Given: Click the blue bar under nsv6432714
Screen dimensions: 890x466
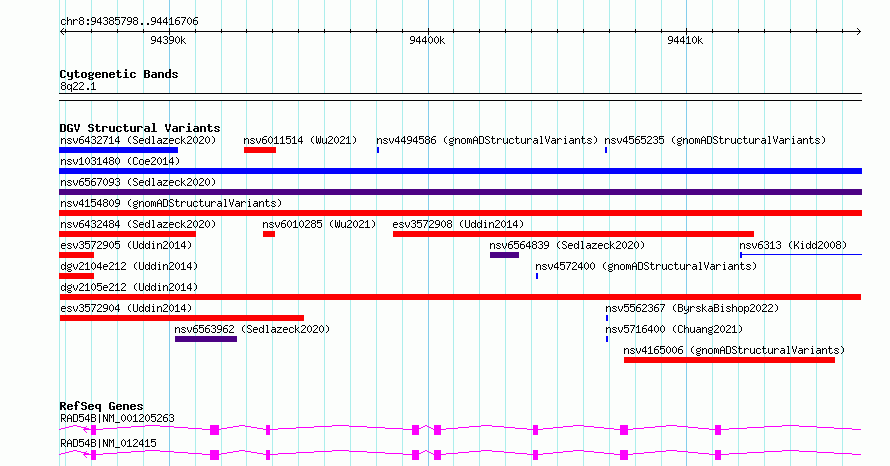Looking at the screenshot, I should [119, 150].
